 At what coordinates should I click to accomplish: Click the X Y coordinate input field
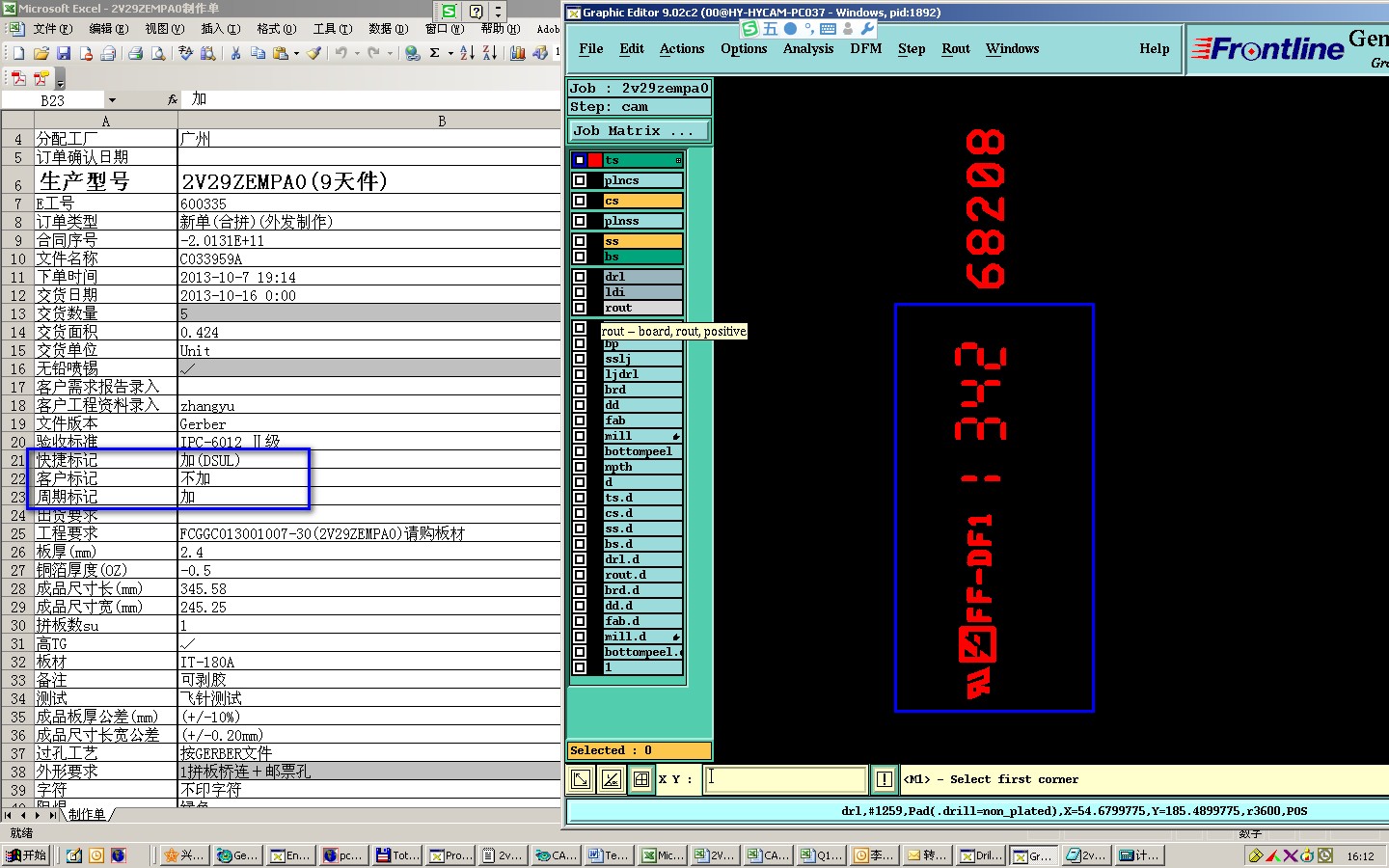point(785,779)
